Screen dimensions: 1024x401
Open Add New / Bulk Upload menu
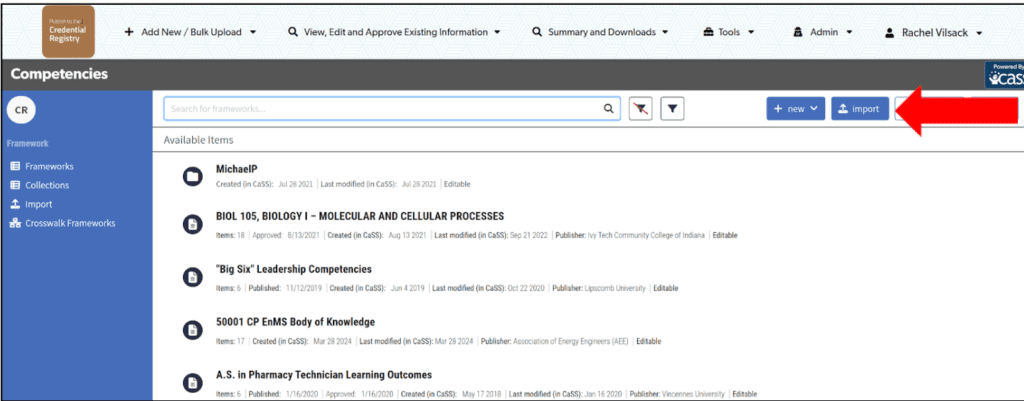(190, 32)
